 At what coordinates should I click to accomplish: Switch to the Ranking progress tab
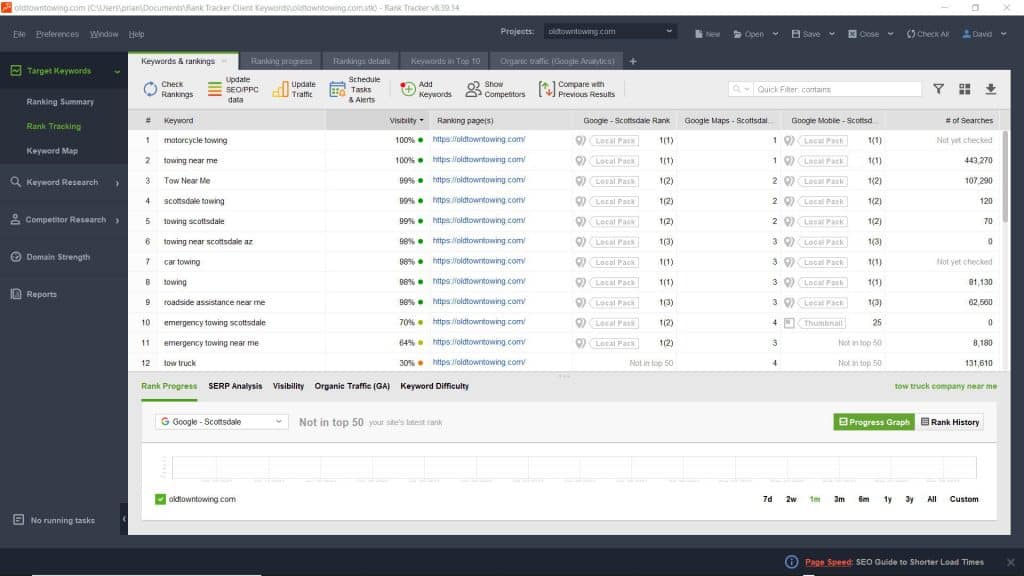tap(281, 61)
